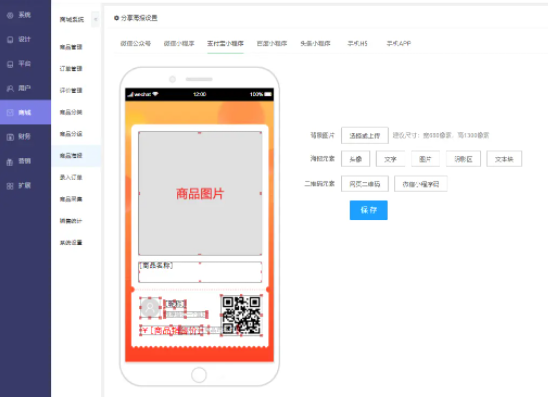The width and height of the screenshot is (548, 397).
Task: Add a 图片 poster element
Action: 425,159
